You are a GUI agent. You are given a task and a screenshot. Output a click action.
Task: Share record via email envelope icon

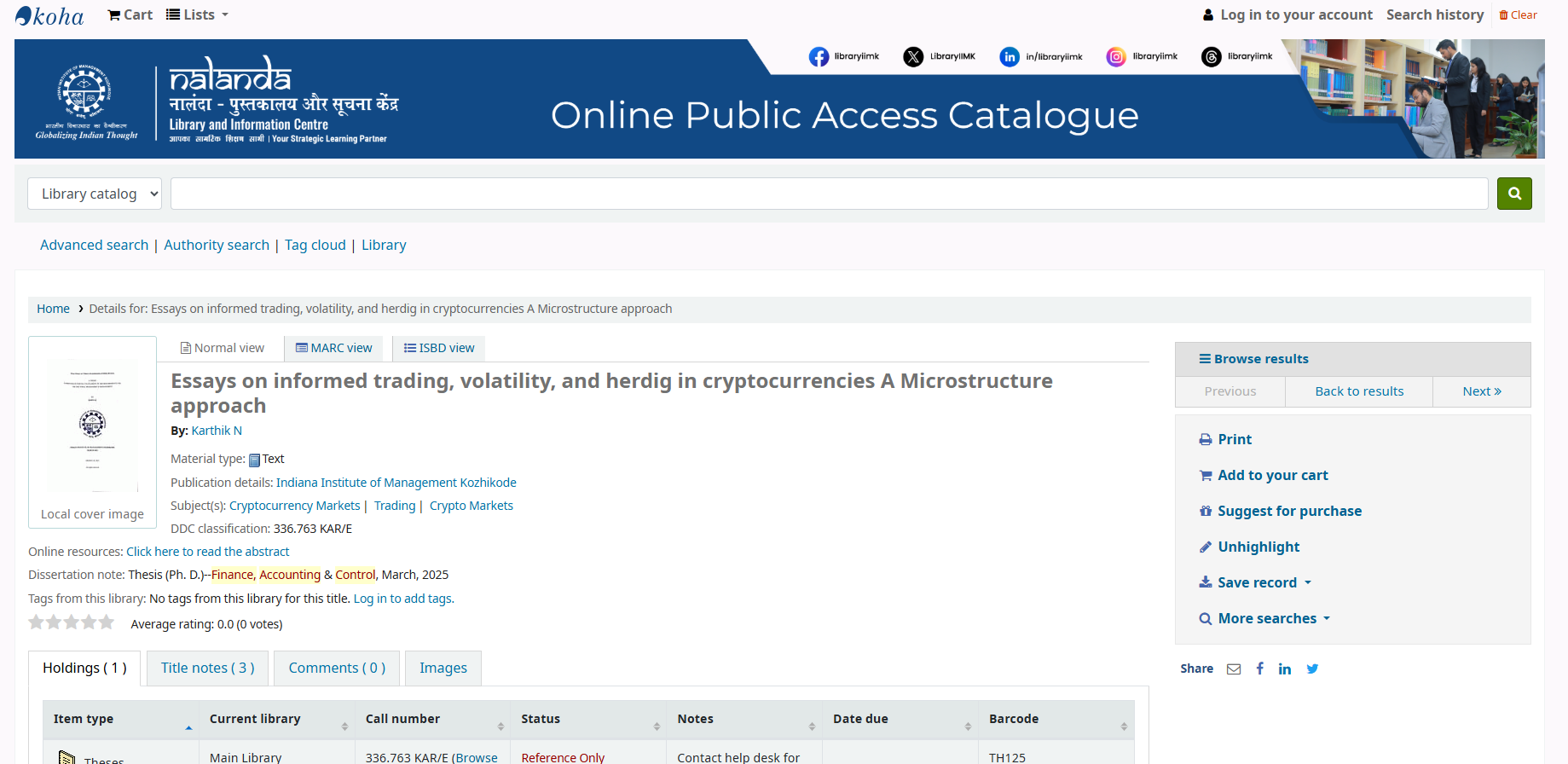(x=1234, y=669)
